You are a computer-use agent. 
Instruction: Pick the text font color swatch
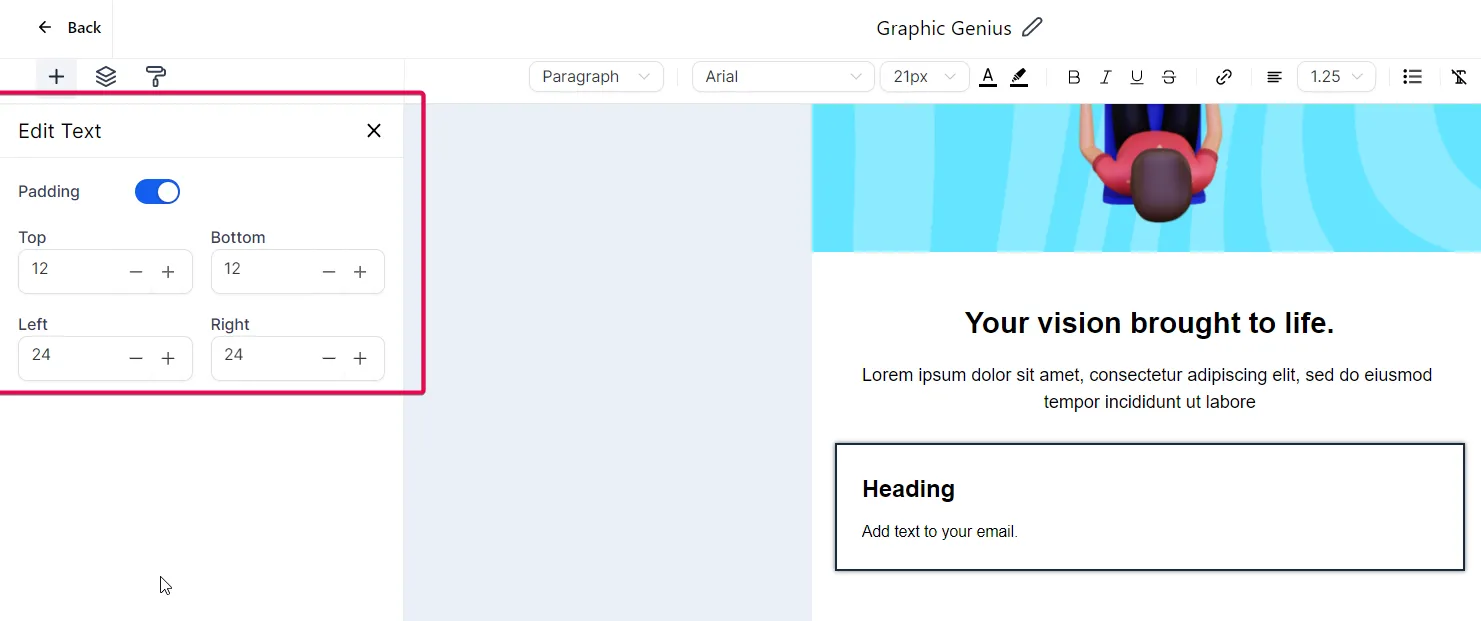pyautogui.click(x=988, y=77)
